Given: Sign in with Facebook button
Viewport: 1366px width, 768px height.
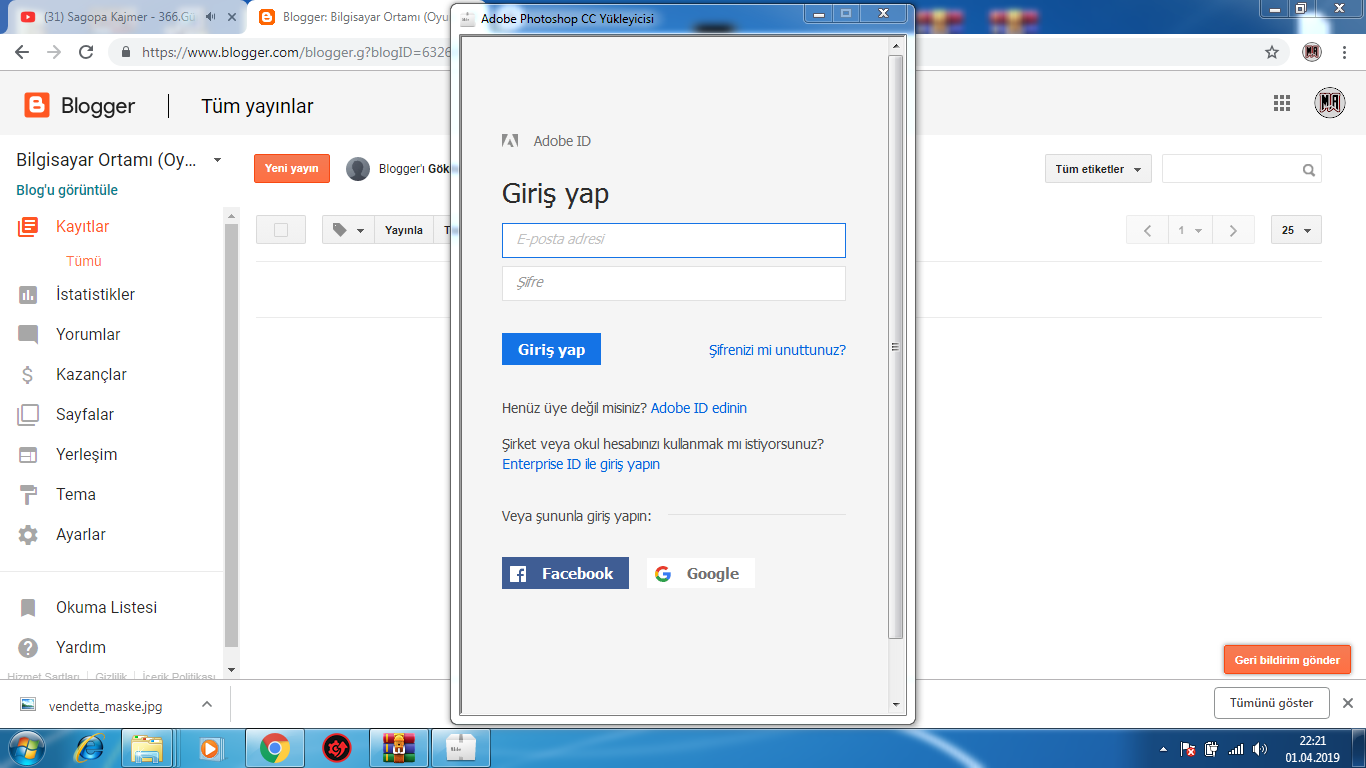Looking at the screenshot, I should 565,573.
